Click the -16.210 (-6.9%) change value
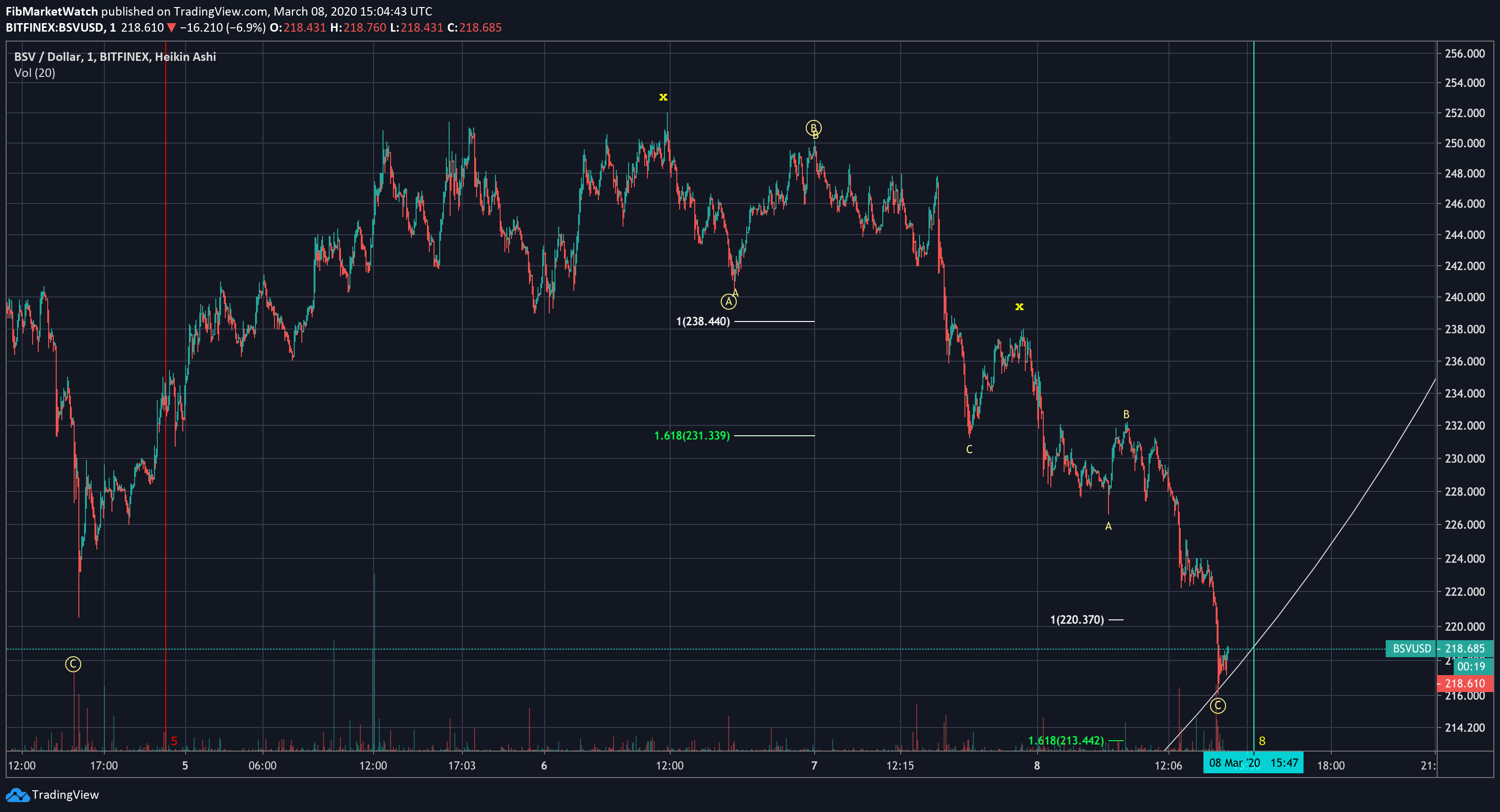 tap(222, 28)
